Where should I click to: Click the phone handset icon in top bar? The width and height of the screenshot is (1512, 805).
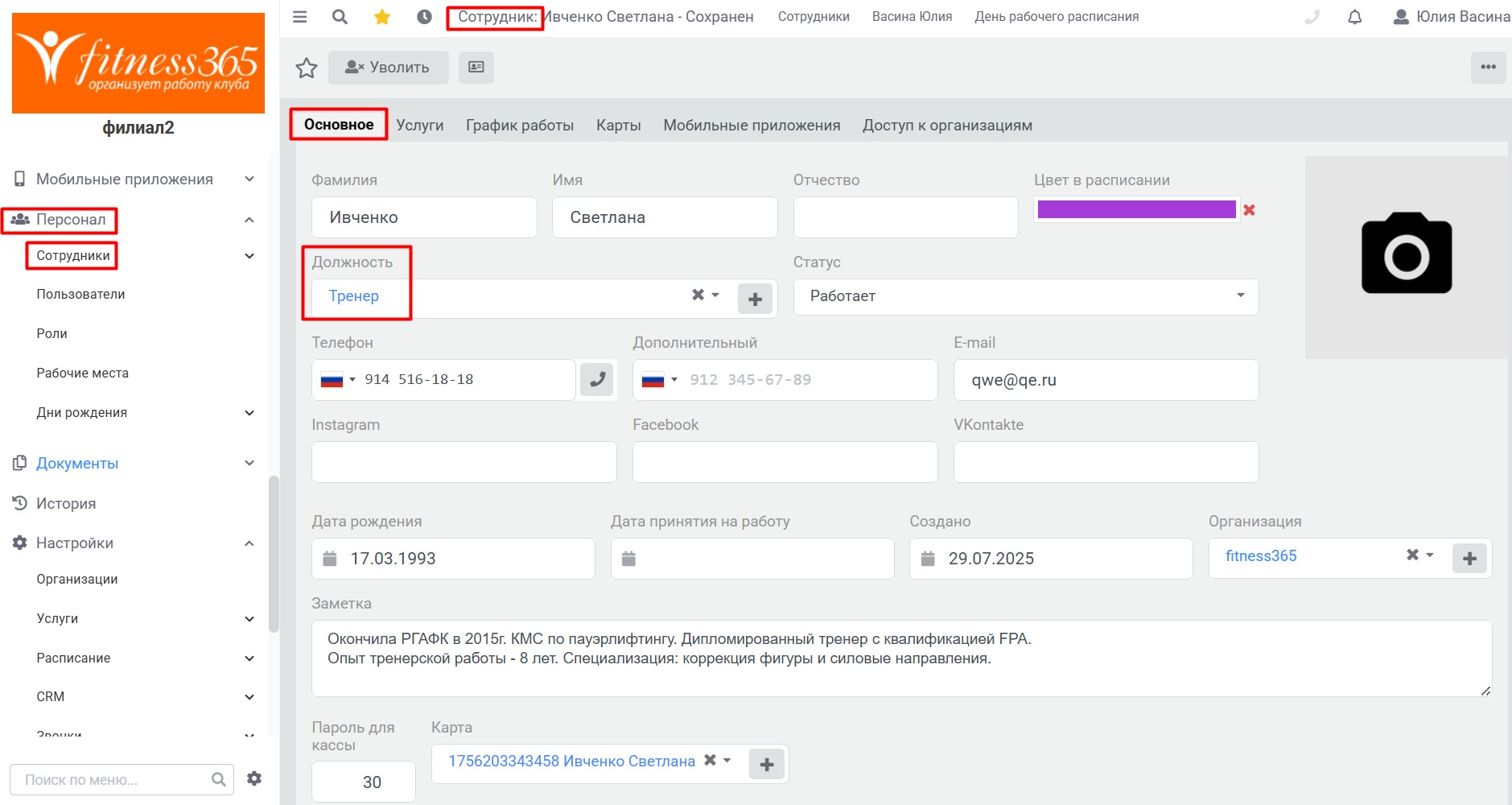(x=1312, y=17)
